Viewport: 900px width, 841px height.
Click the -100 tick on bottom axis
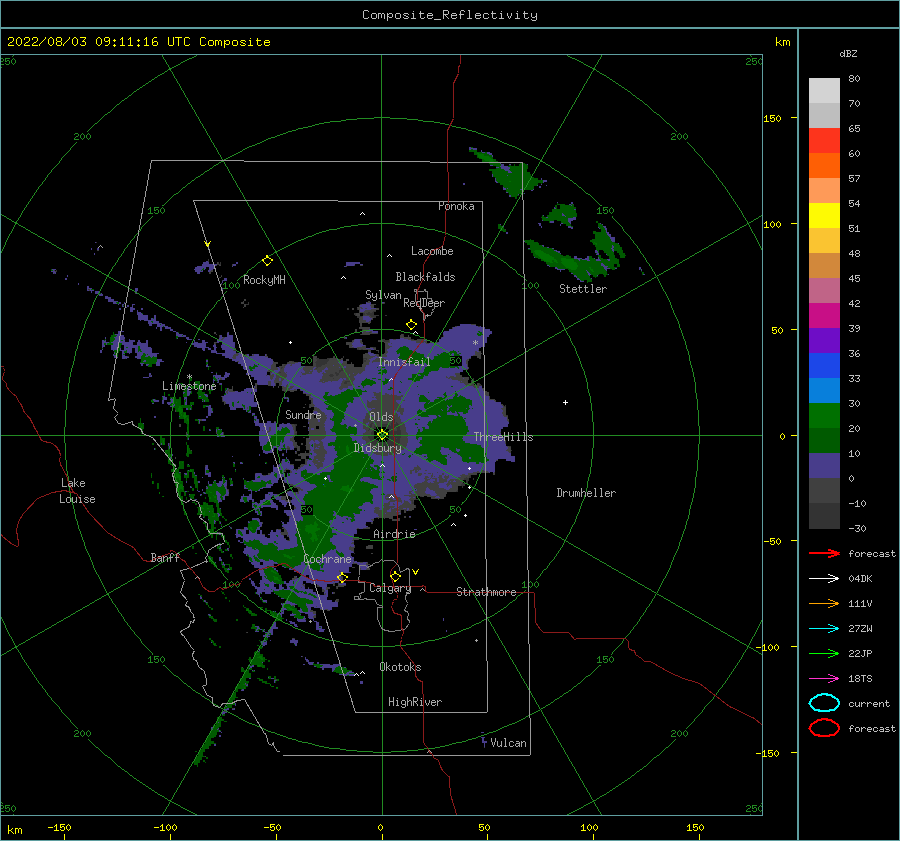(x=165, y=827)
